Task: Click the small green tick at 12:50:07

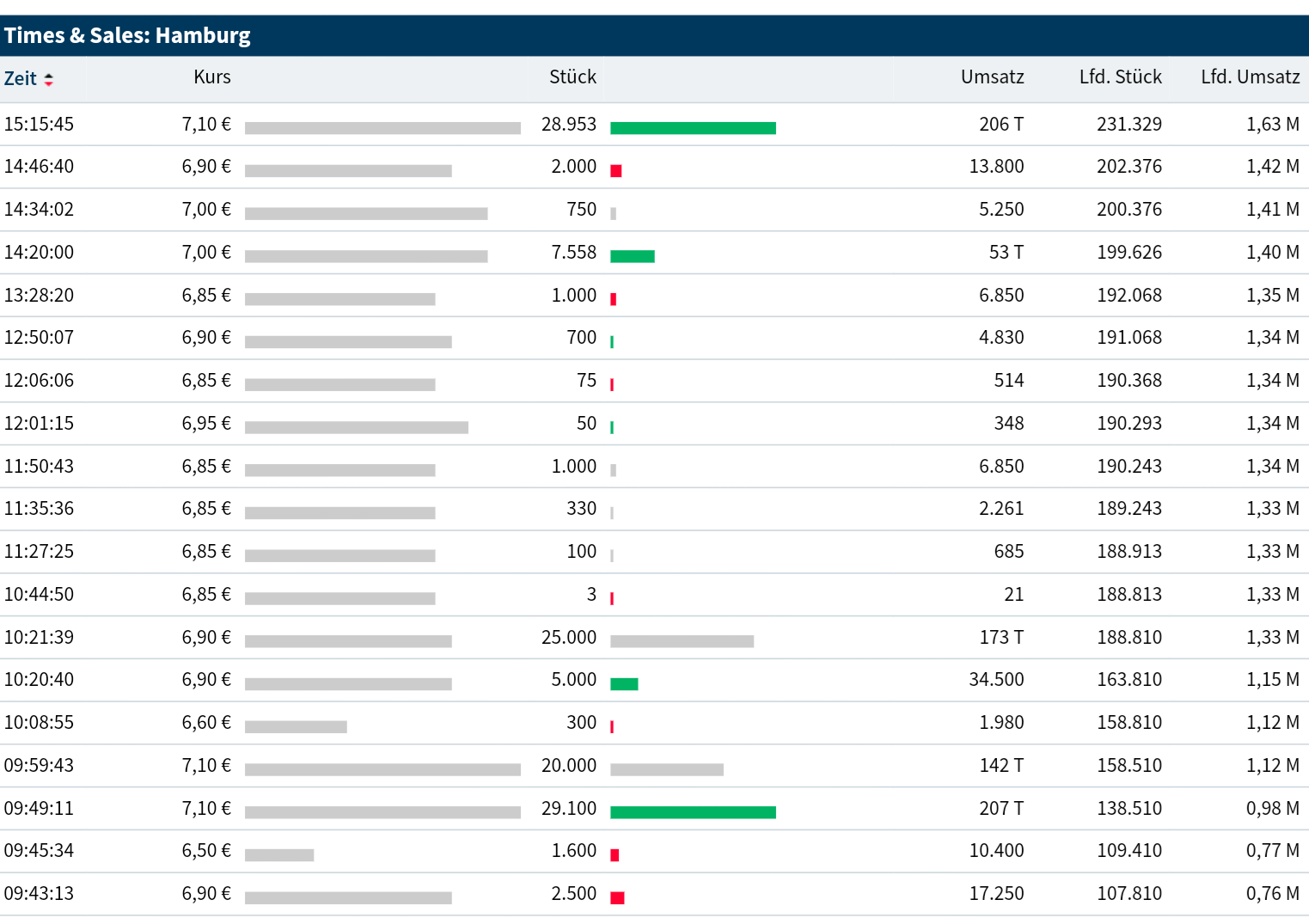Action: 611,340
